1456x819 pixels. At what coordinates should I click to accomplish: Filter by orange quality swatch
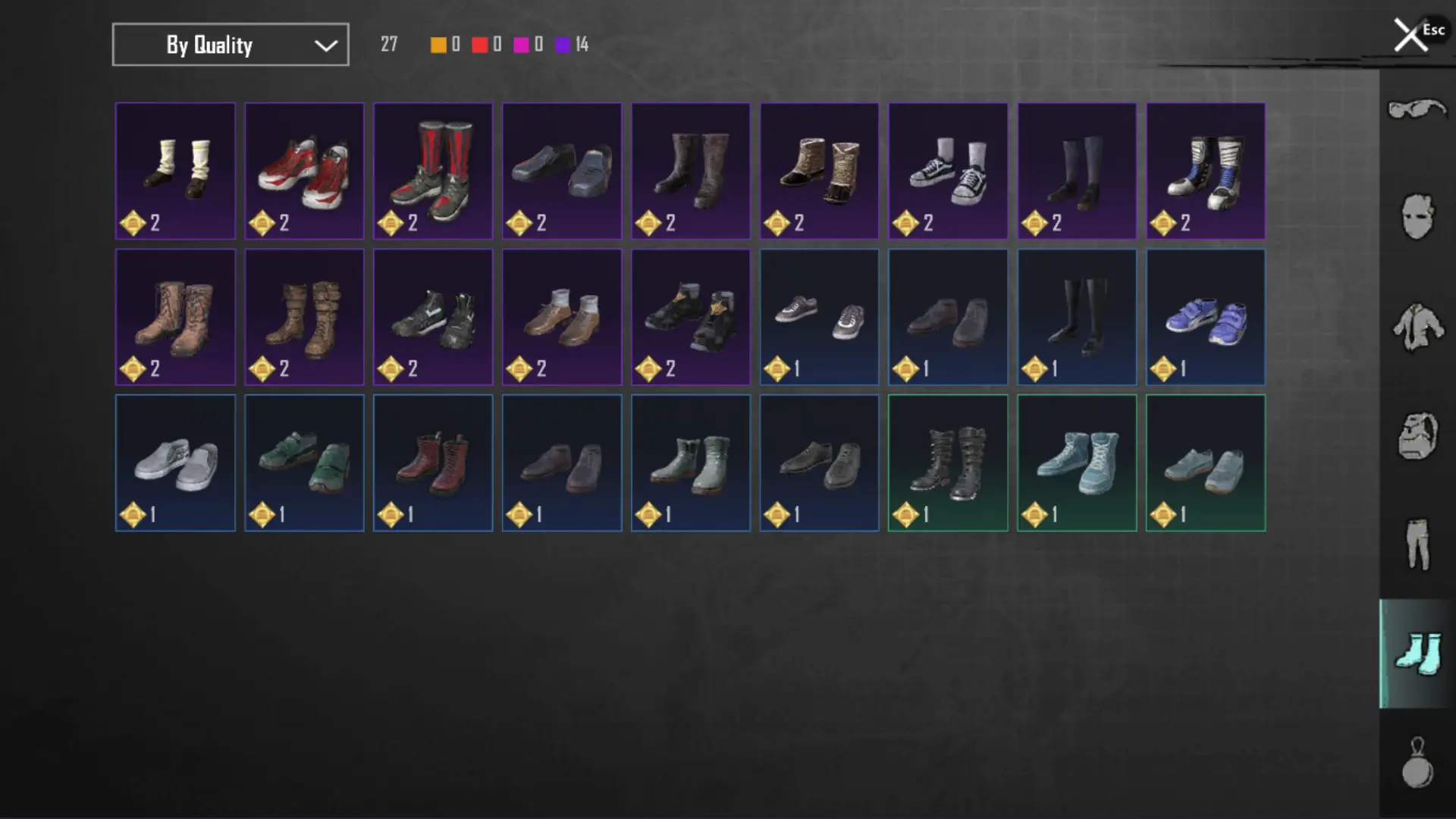pyautogui.click(x=438, y=45)
